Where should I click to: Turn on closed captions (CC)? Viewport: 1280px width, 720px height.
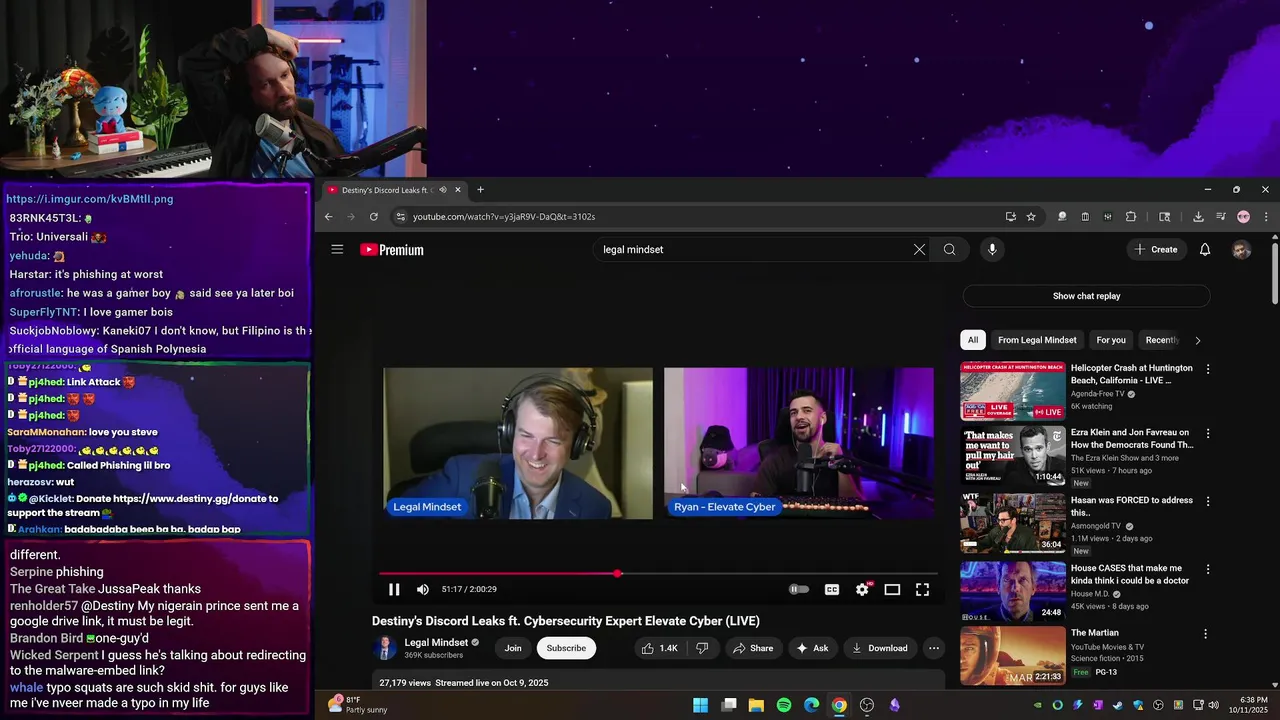tap(831, 590)
